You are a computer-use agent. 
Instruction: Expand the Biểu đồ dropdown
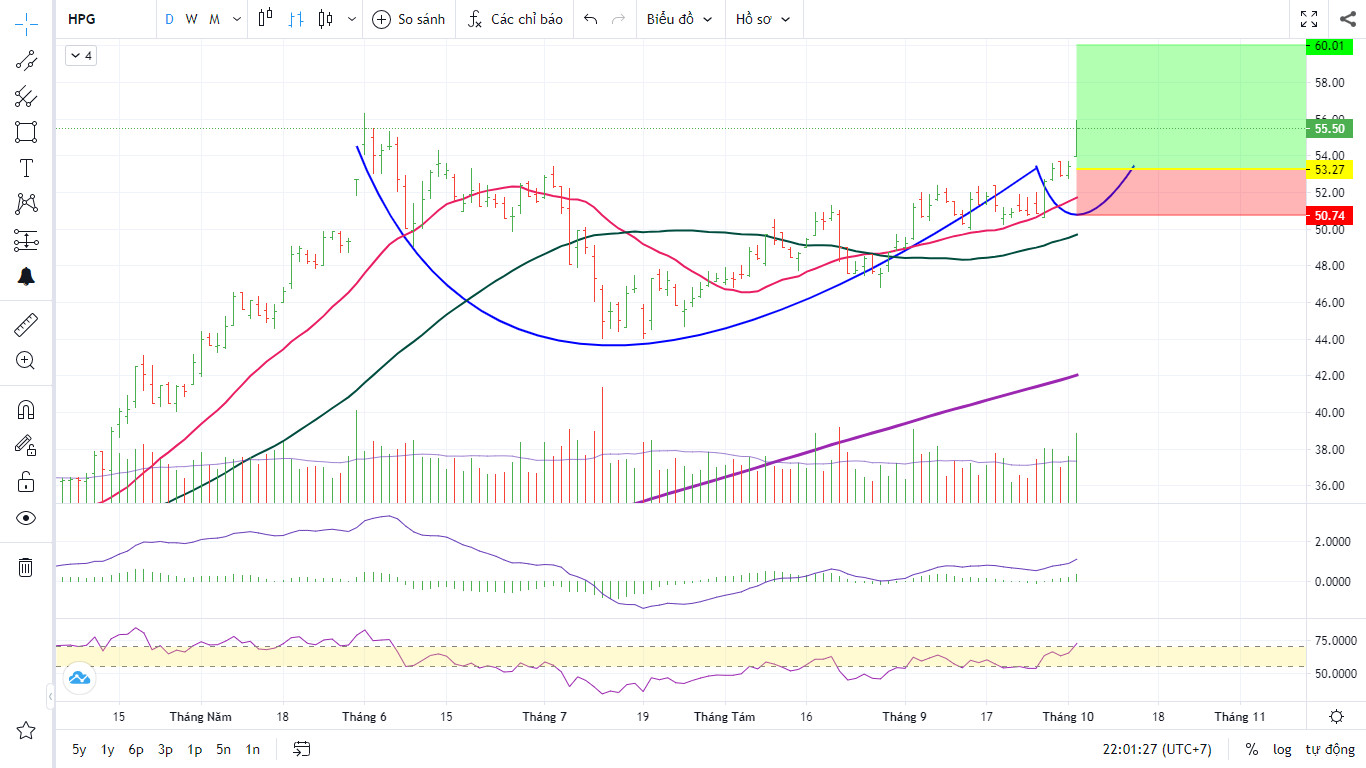pos(679,19)
